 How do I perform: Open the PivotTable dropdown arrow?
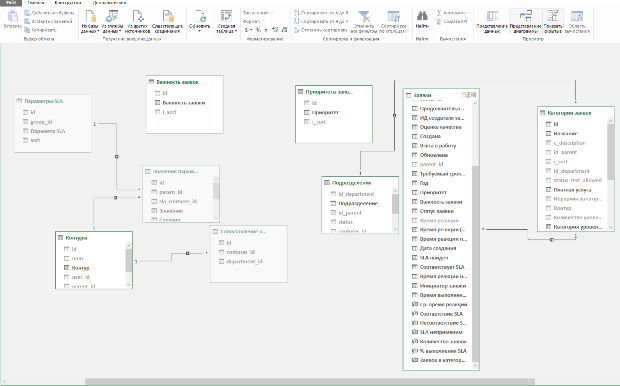[236, 31]
